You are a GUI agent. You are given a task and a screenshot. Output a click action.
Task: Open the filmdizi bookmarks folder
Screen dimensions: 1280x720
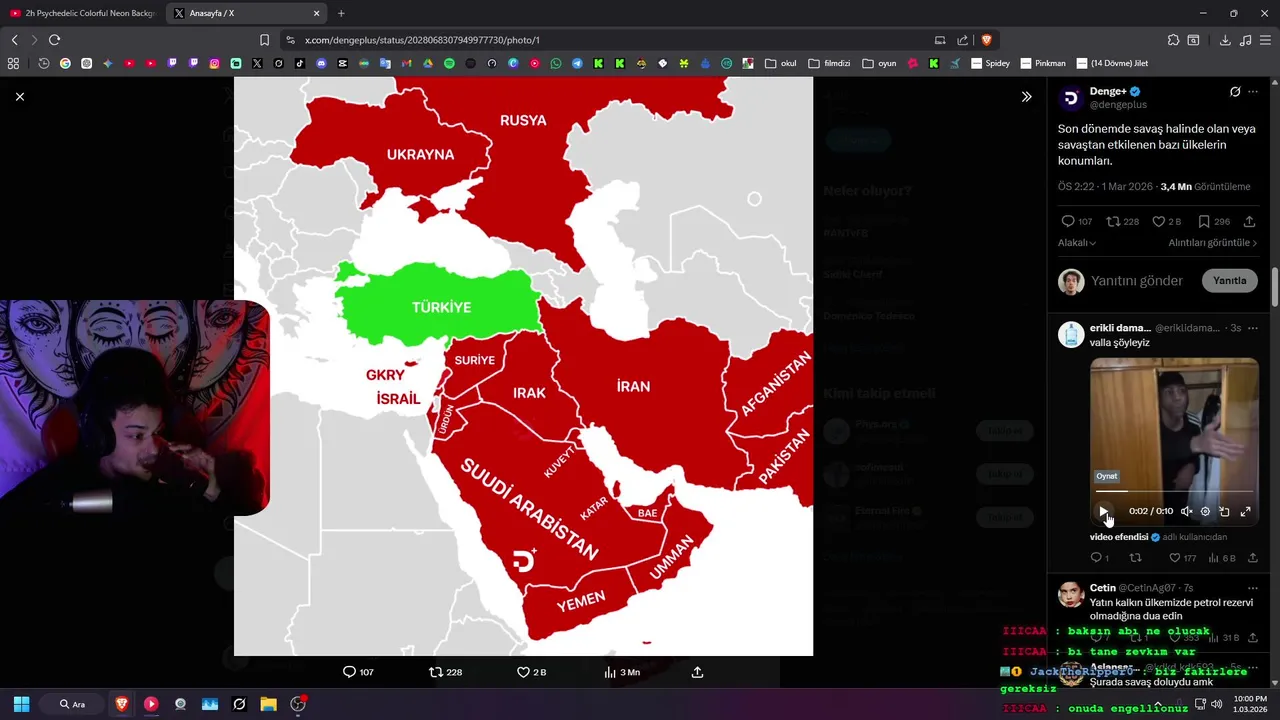(x=829, y=63)
